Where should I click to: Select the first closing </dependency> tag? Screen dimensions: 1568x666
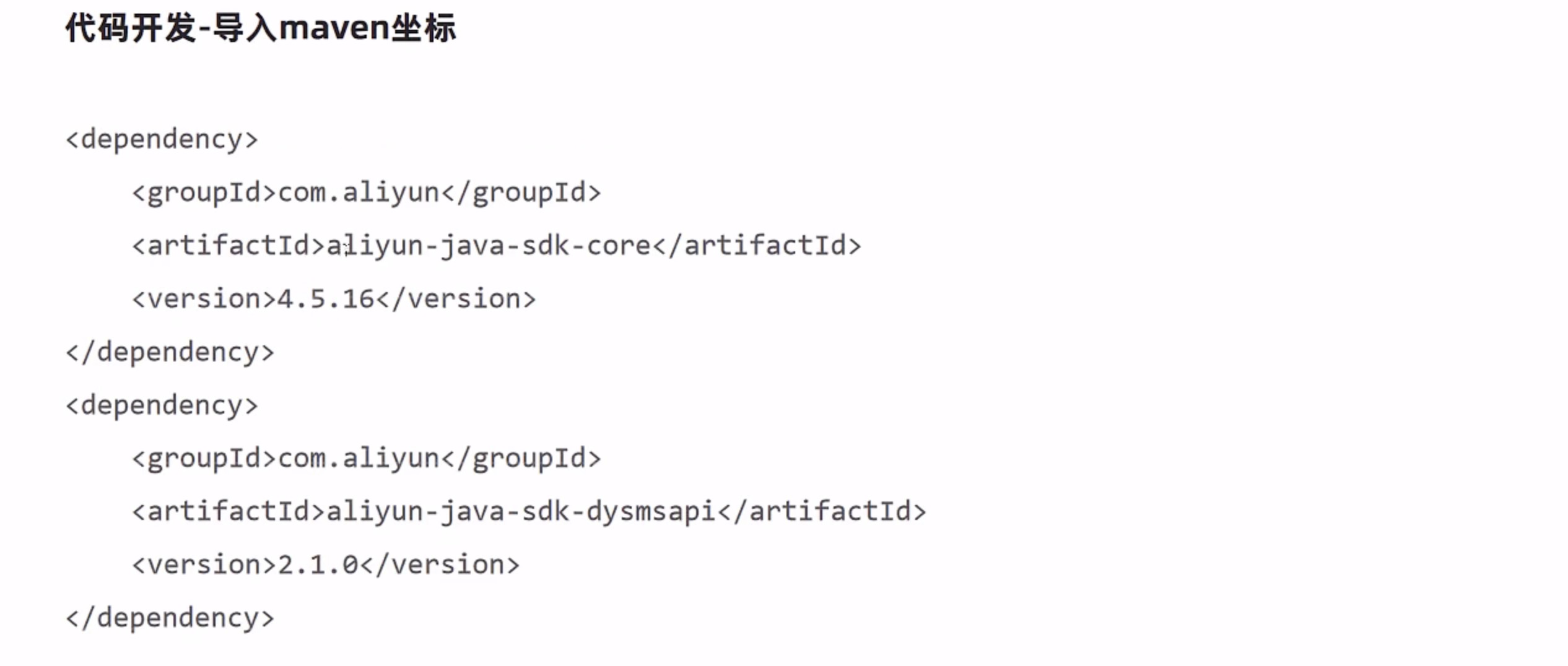click(170, 352)
